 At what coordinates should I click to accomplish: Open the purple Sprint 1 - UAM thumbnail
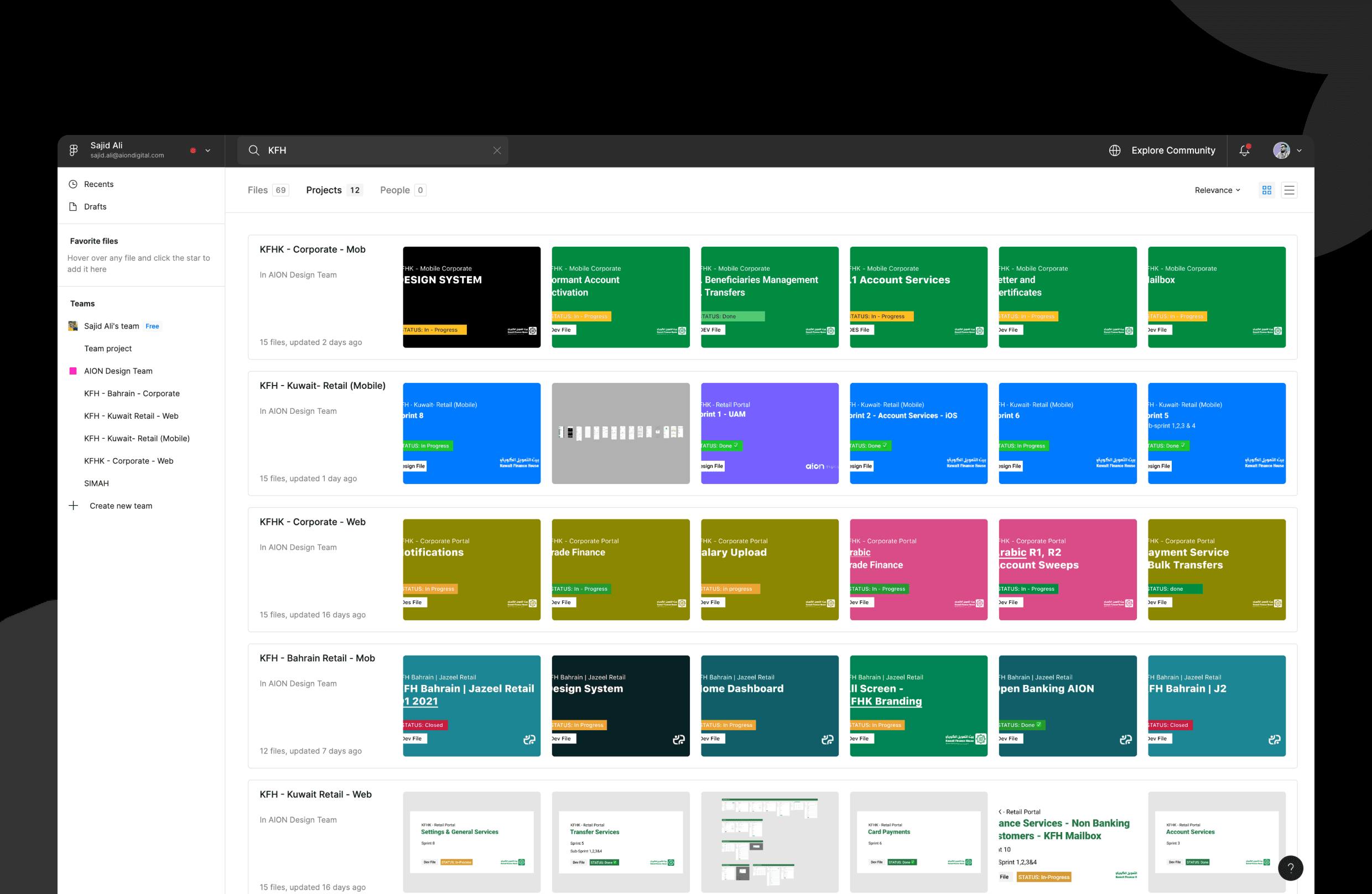pos(770,434)
